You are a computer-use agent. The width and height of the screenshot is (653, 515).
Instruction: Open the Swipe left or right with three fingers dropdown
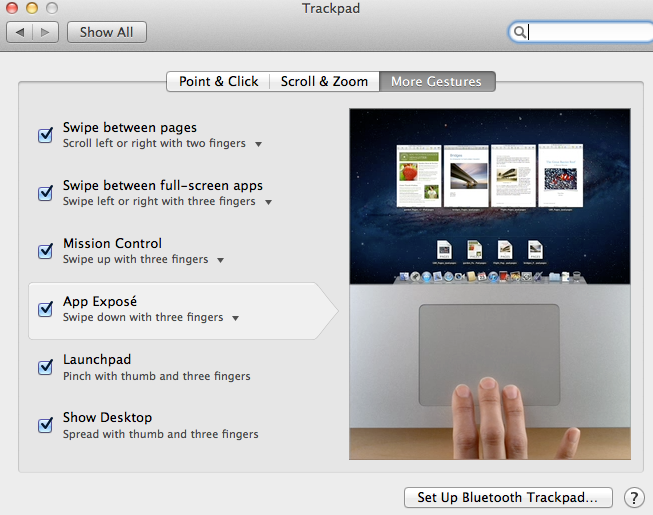269,202
